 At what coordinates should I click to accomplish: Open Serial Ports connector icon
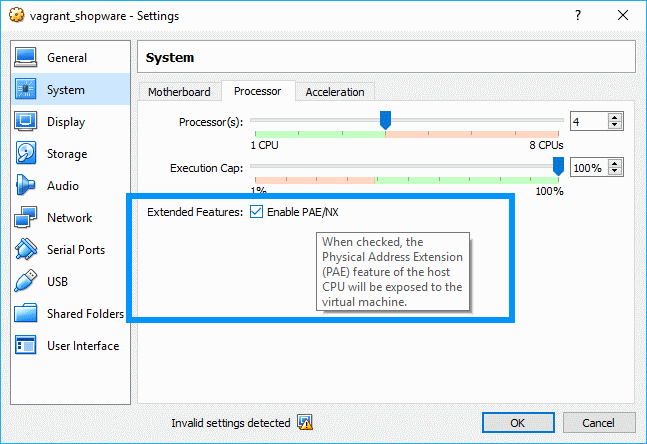pos(27,250)
